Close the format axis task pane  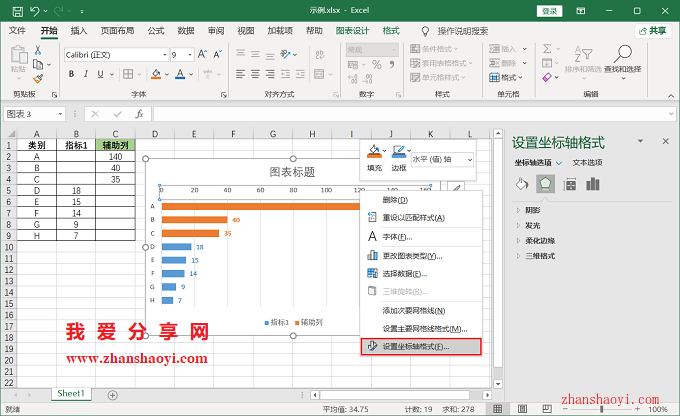pyautogui.click(x=665, y=141)
